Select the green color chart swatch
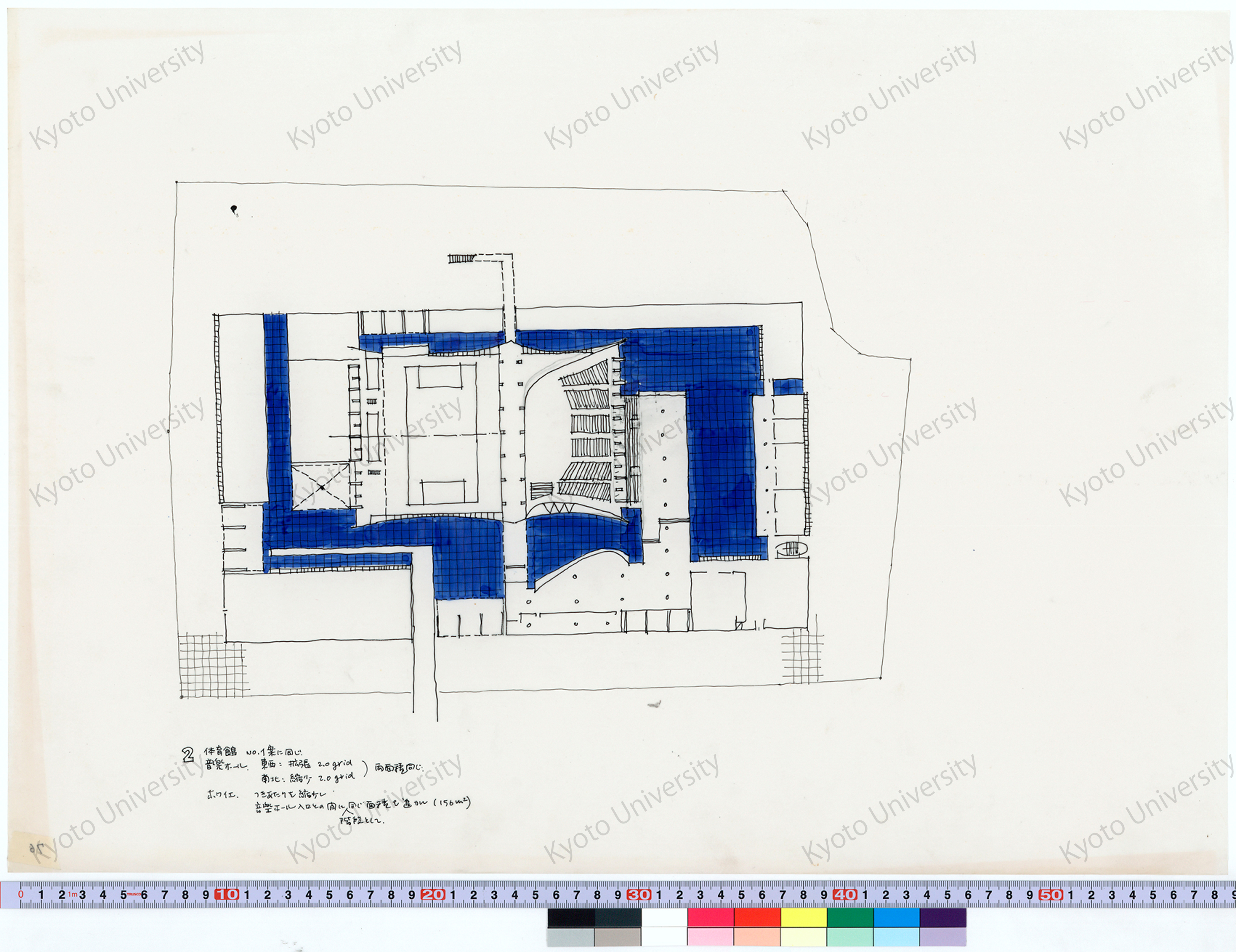This screenshot has width=1236, height=952. click(850, 918)
